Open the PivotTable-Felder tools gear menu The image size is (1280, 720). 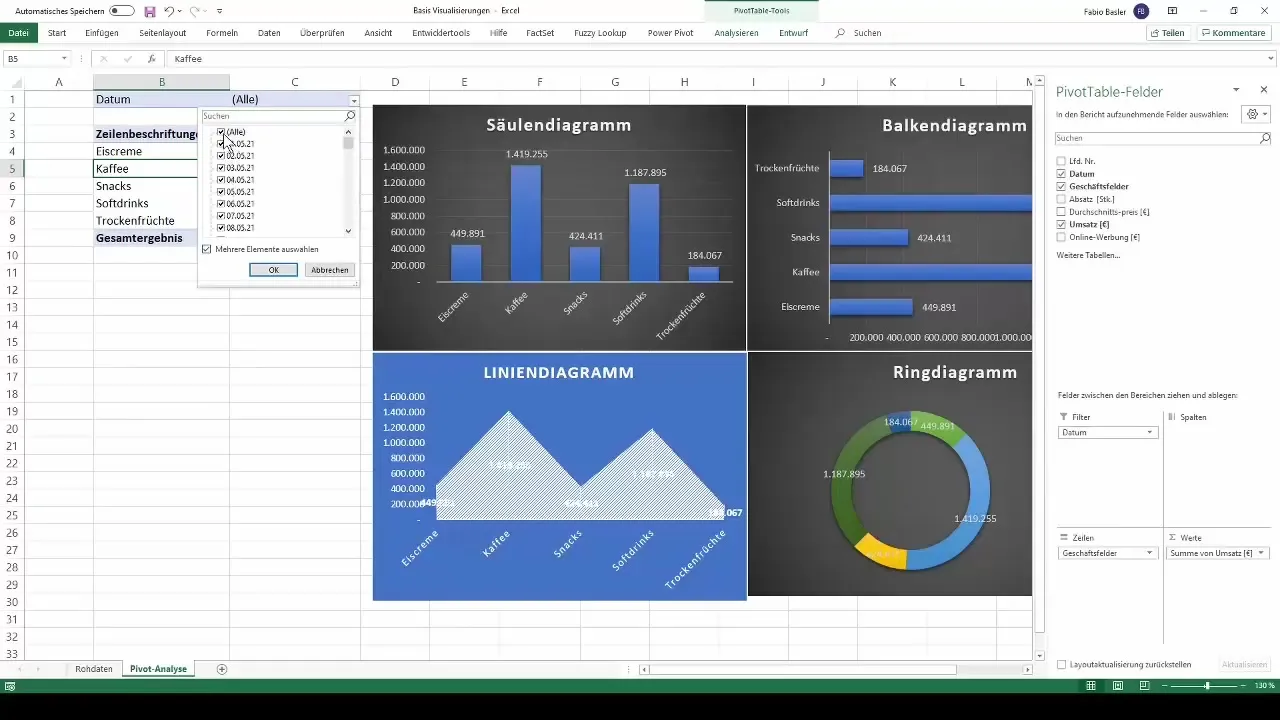click(x=1254, y=114)
